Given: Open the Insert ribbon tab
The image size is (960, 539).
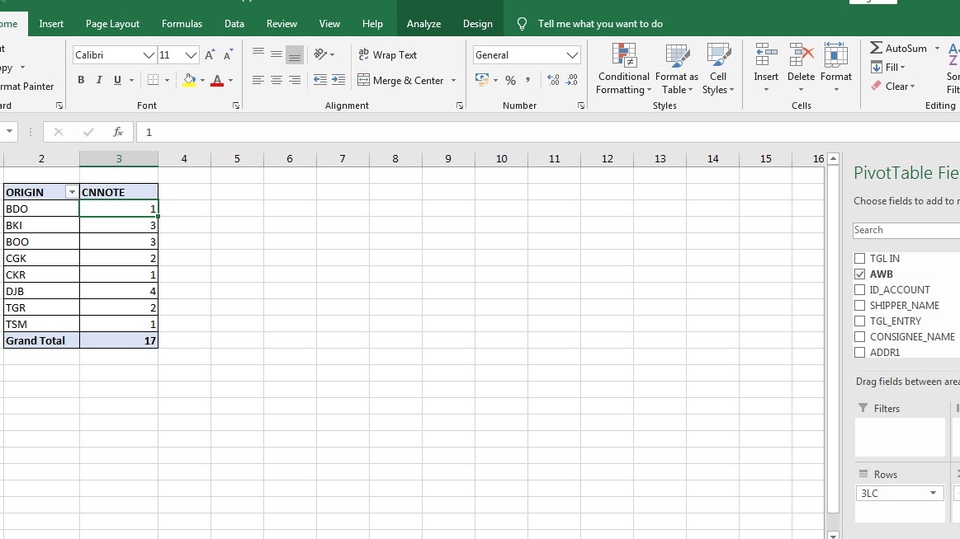Looking at the screenshot, I should (51, 24).
